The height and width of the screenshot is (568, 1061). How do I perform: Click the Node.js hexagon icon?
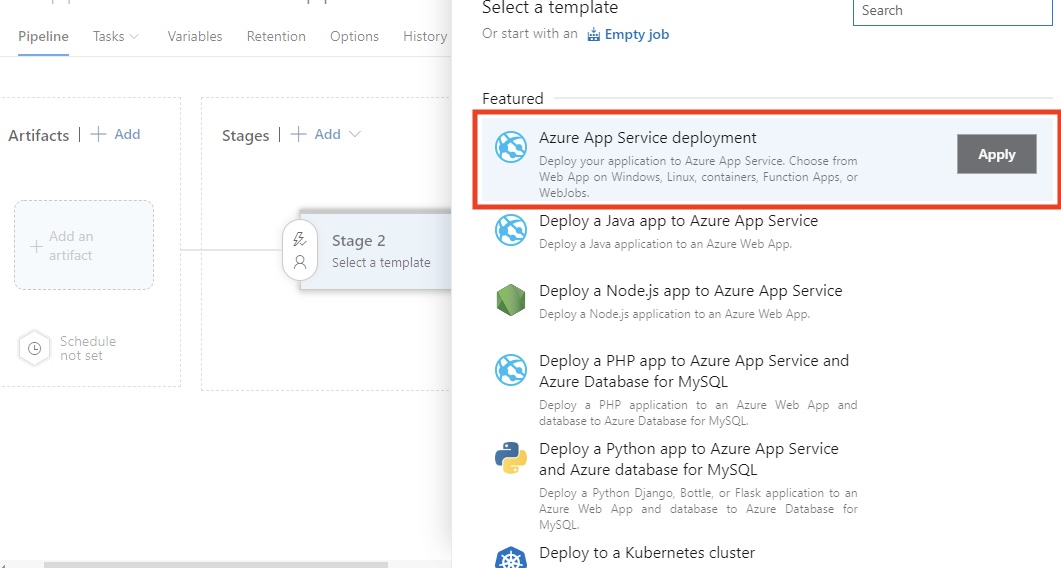click(511, 300)
